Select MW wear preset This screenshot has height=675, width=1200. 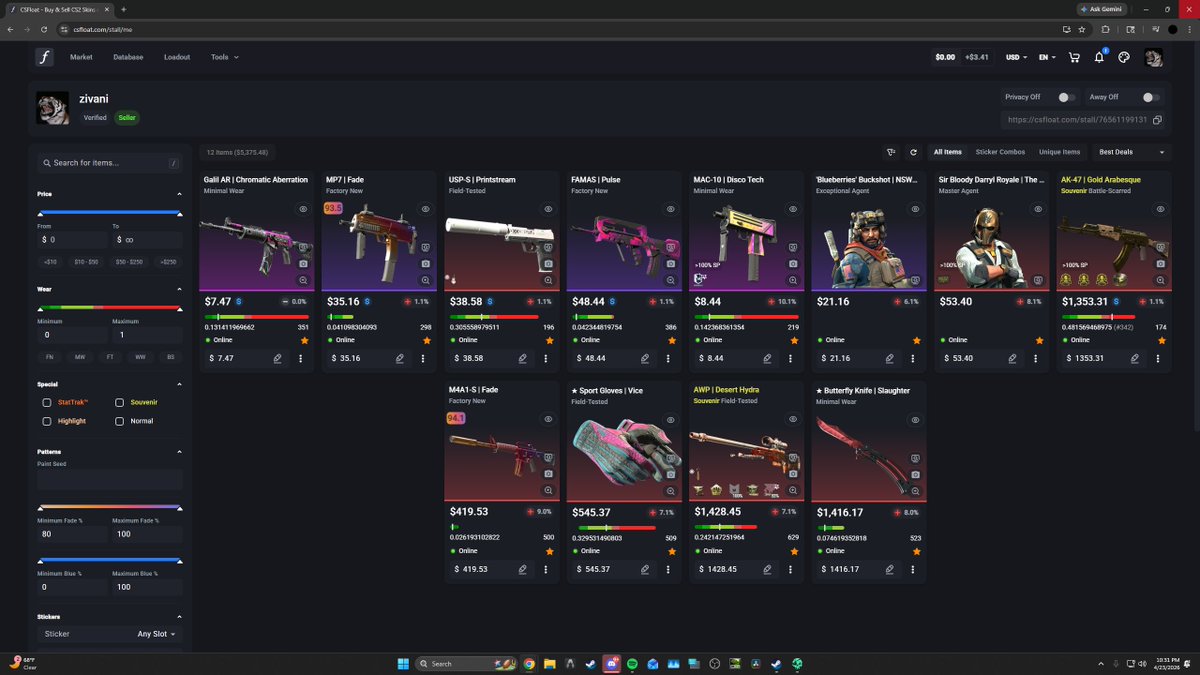click(79, 356)
